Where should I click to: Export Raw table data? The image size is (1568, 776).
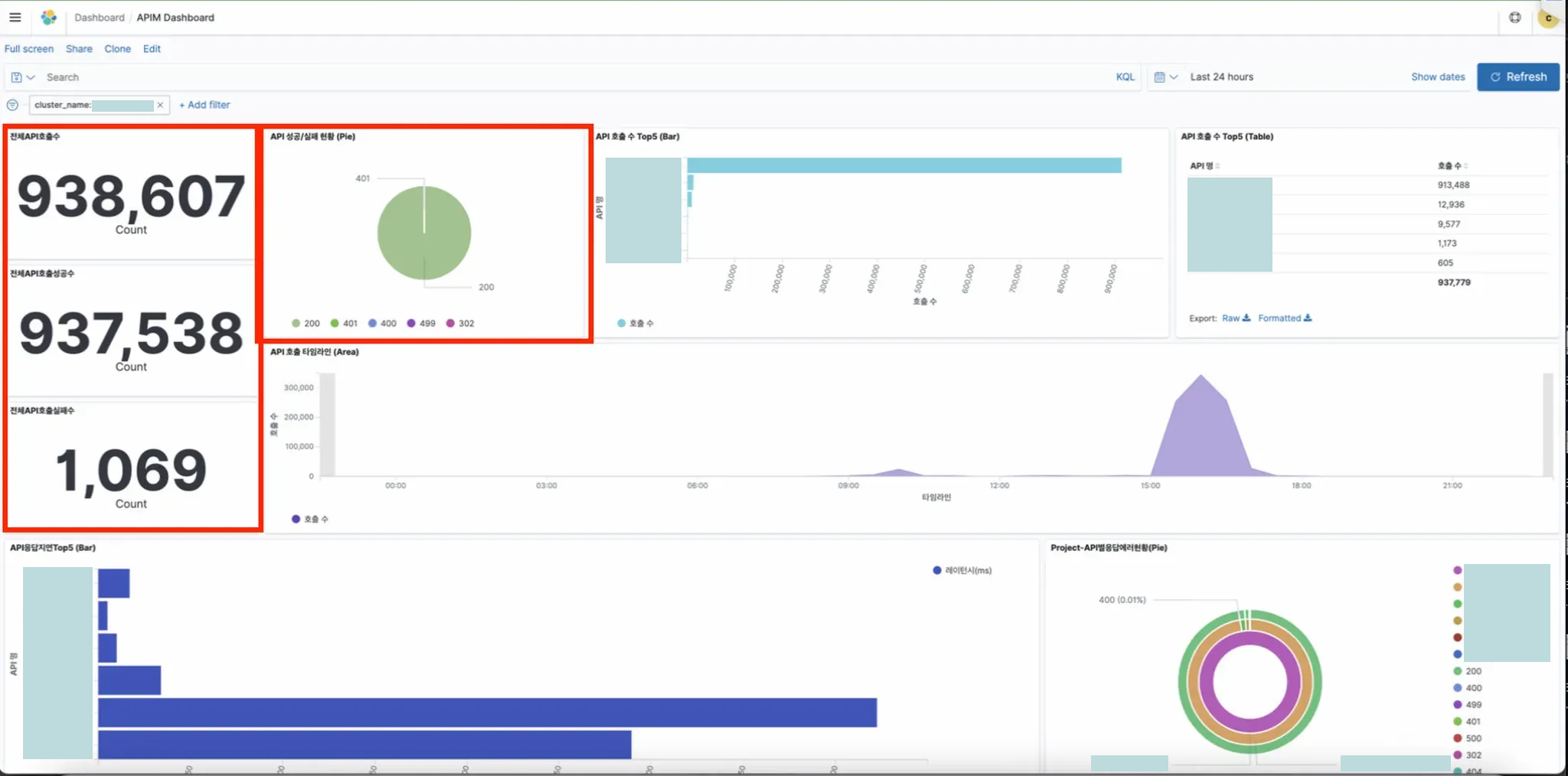(x=1236, y=318)
